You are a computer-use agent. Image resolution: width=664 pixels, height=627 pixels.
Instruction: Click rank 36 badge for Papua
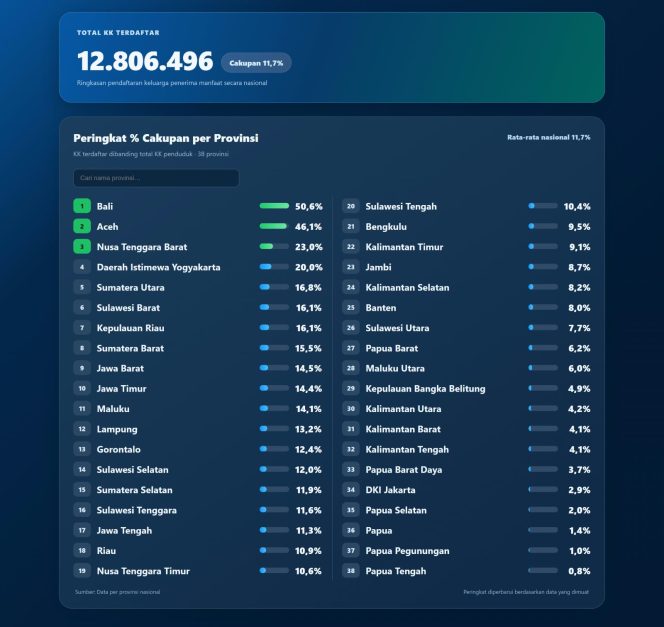[x=351, y=530]
